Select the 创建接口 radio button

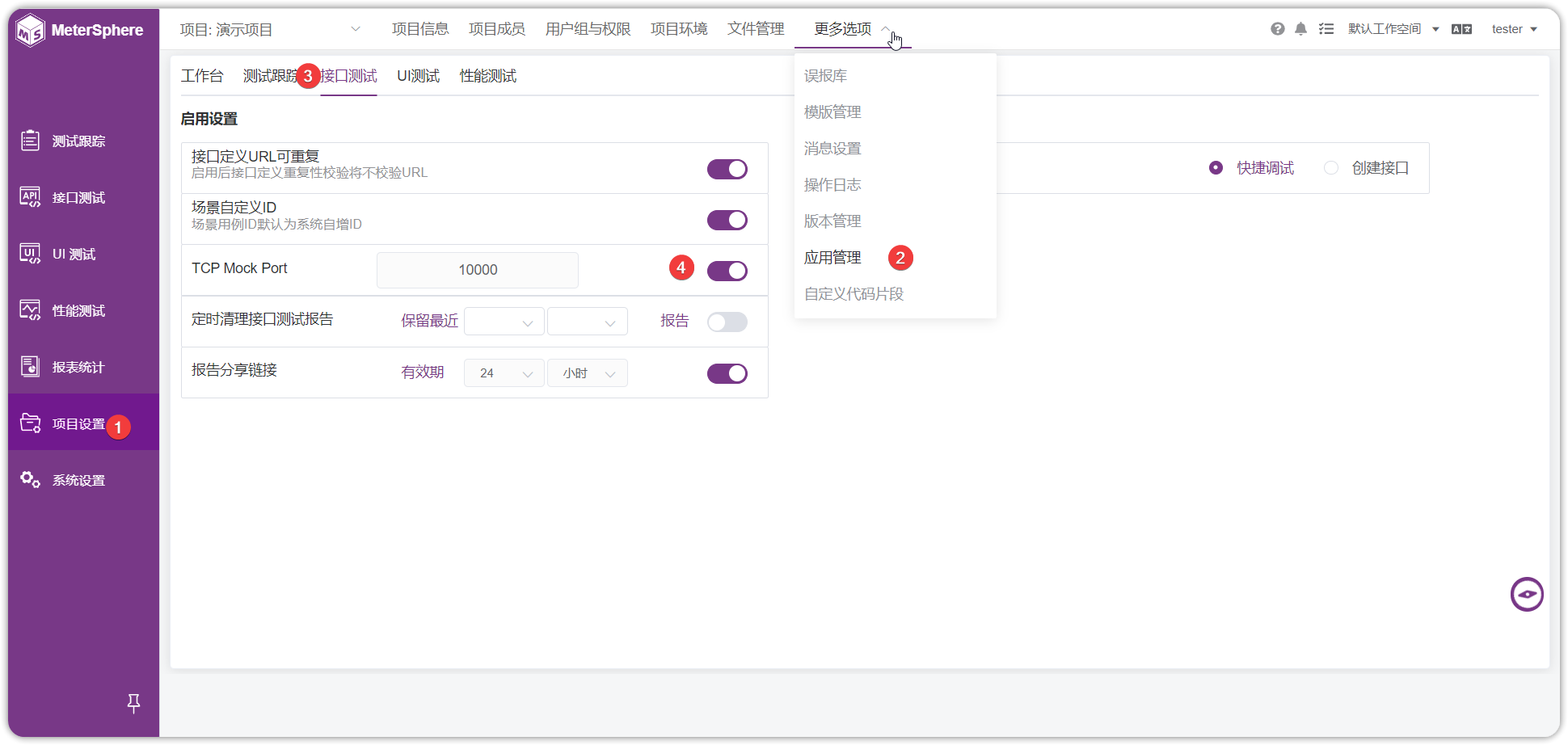pos(1330,168)
